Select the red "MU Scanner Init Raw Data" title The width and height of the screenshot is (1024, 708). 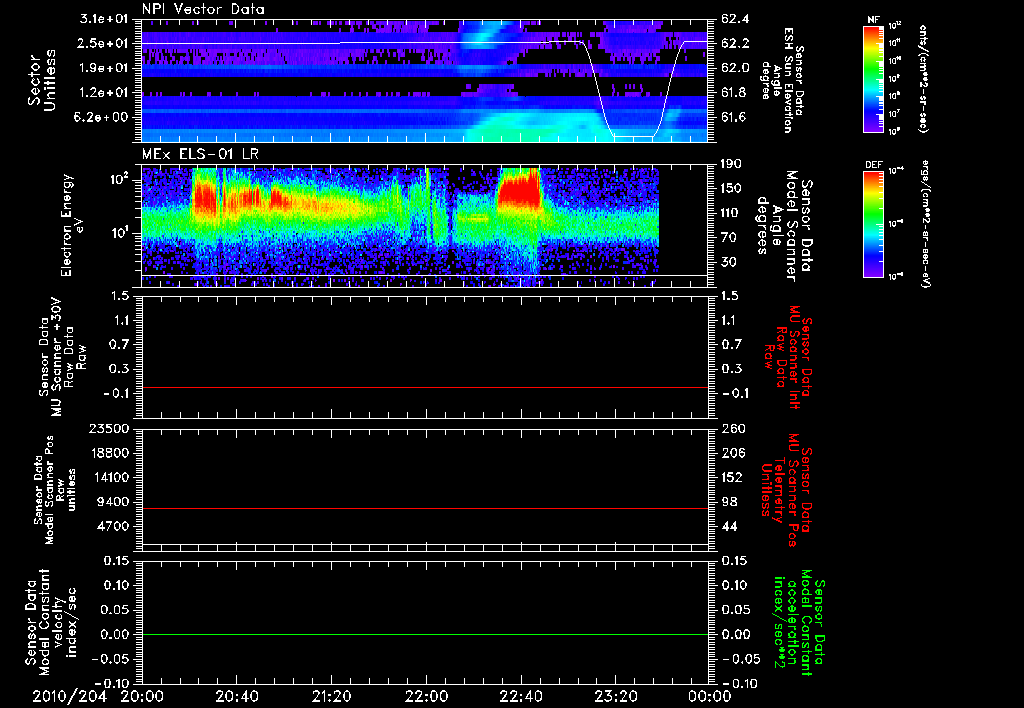pyautogui.click(x=789, y=357)
